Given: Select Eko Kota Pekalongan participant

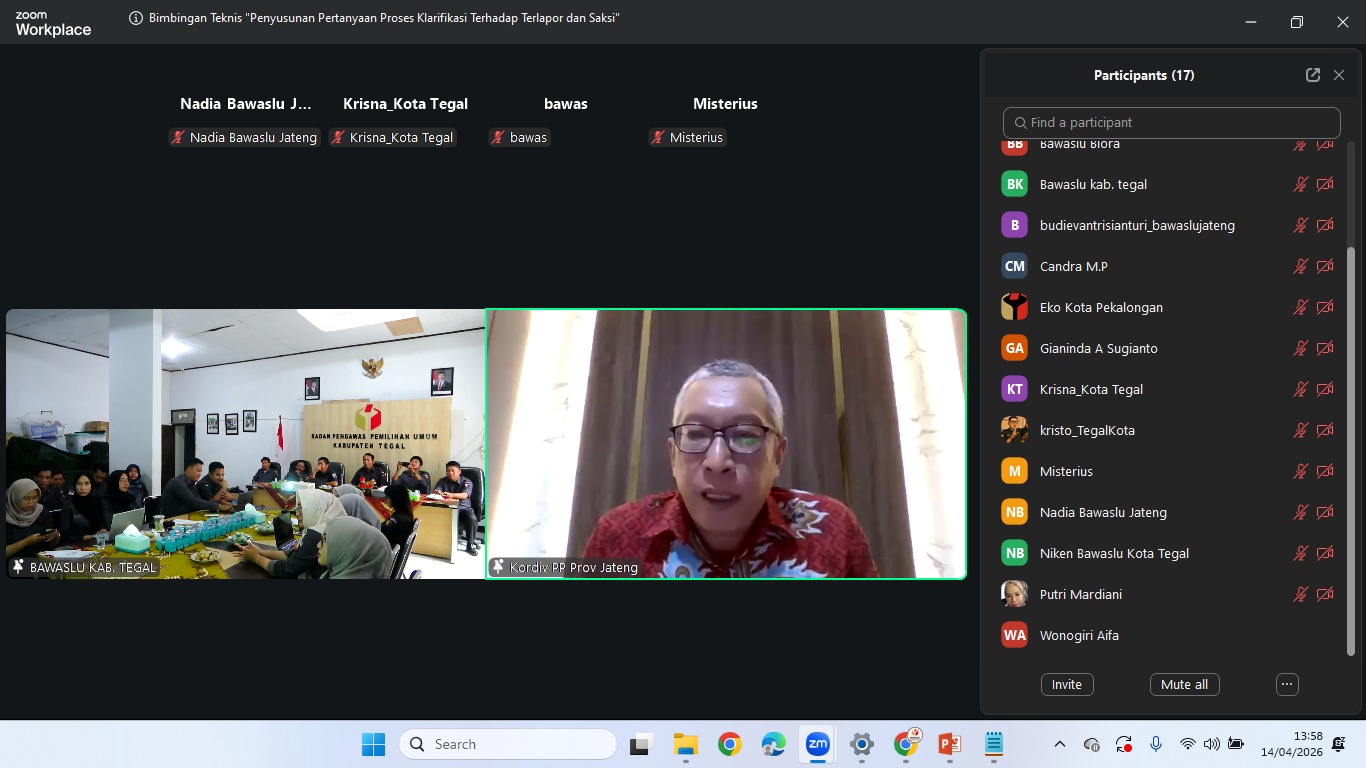Looking at the screenshot, I should pyautogui.click(x=1100, y=307).
